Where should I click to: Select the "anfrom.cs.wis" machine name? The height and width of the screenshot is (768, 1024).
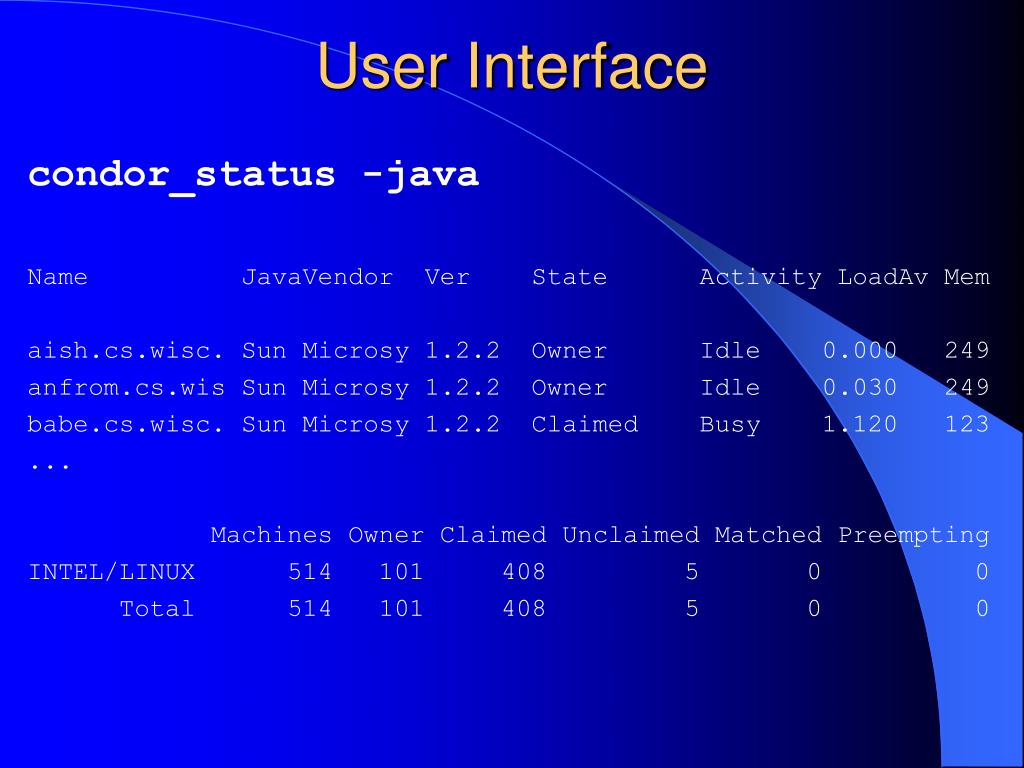pyautogui.click(x=126, y=387)
